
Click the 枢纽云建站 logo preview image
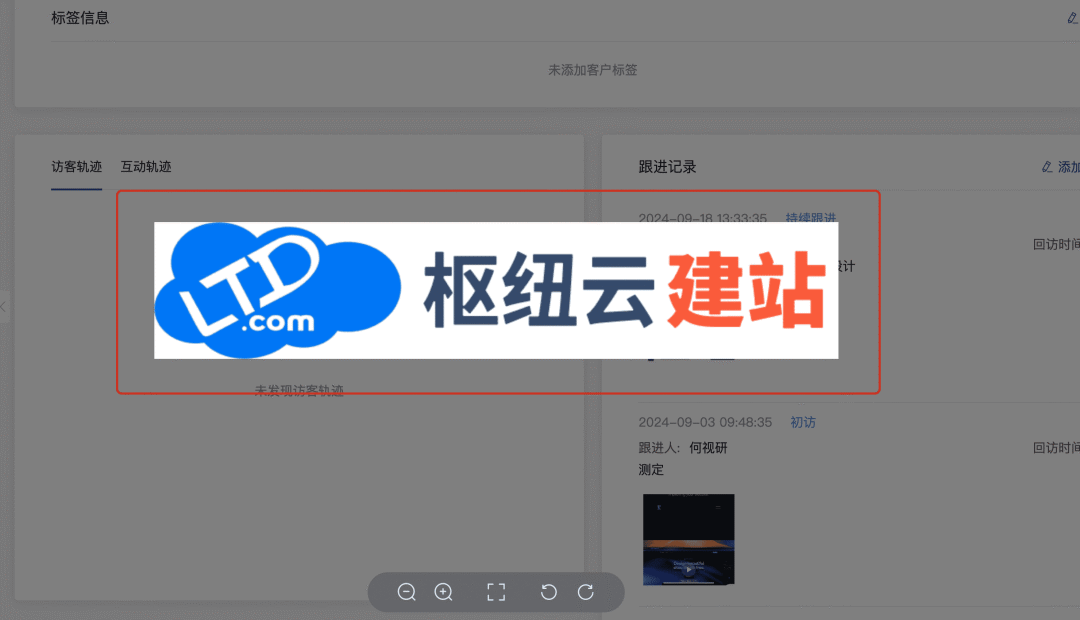point(496,290)
